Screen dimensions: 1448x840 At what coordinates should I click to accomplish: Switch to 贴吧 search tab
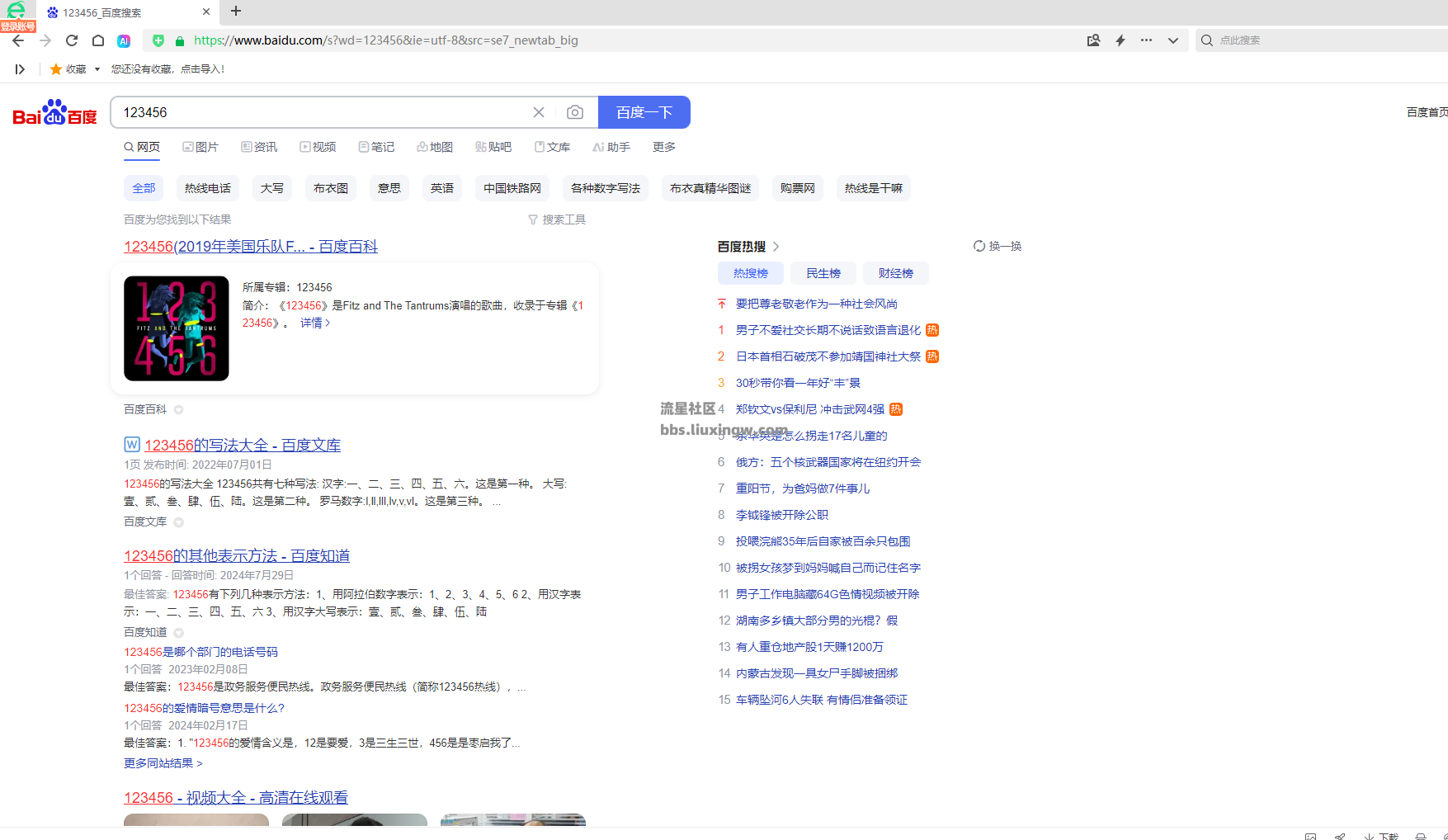[493, 147]
